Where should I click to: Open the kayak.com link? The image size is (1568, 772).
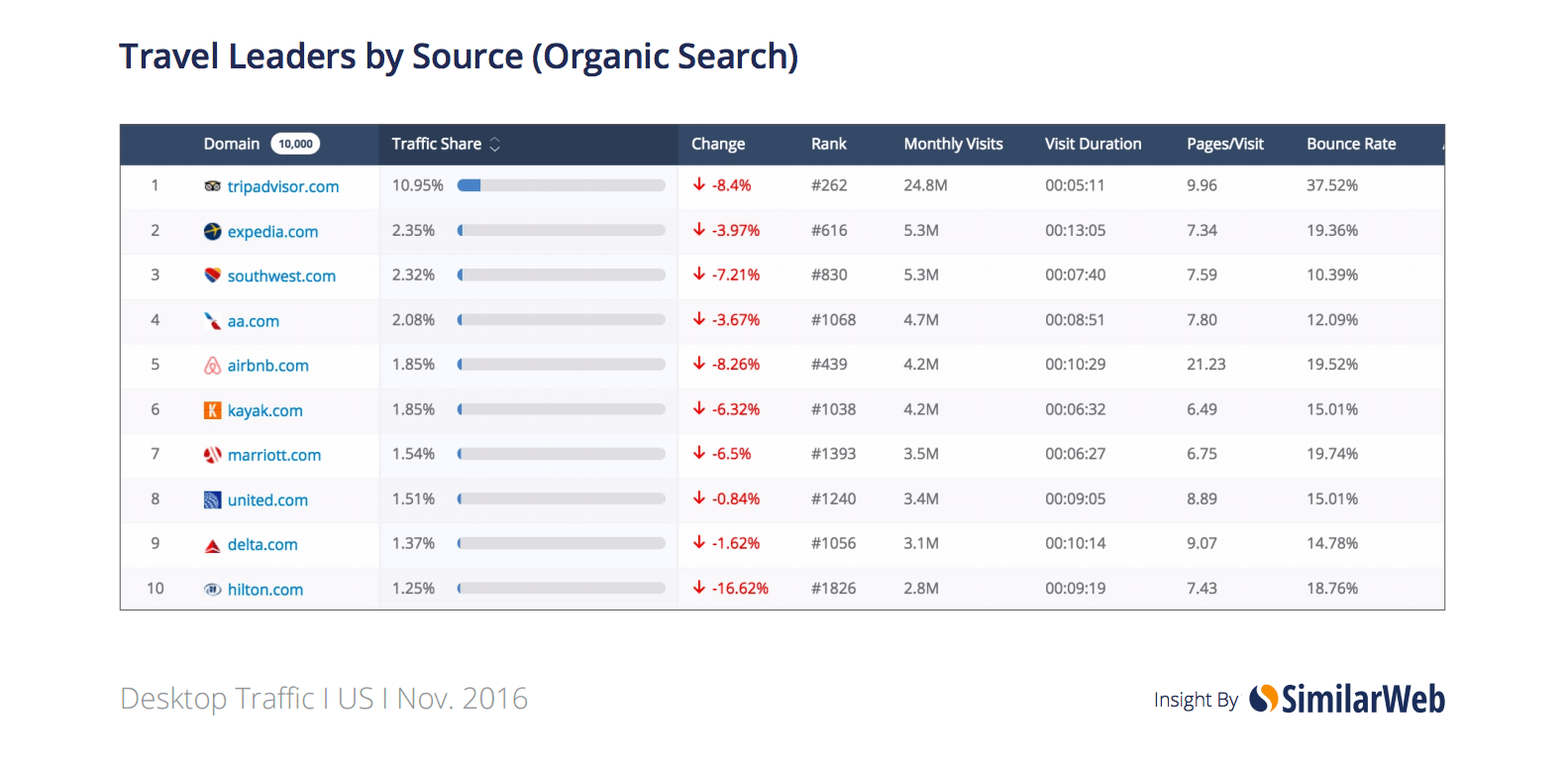coord(265,410)
